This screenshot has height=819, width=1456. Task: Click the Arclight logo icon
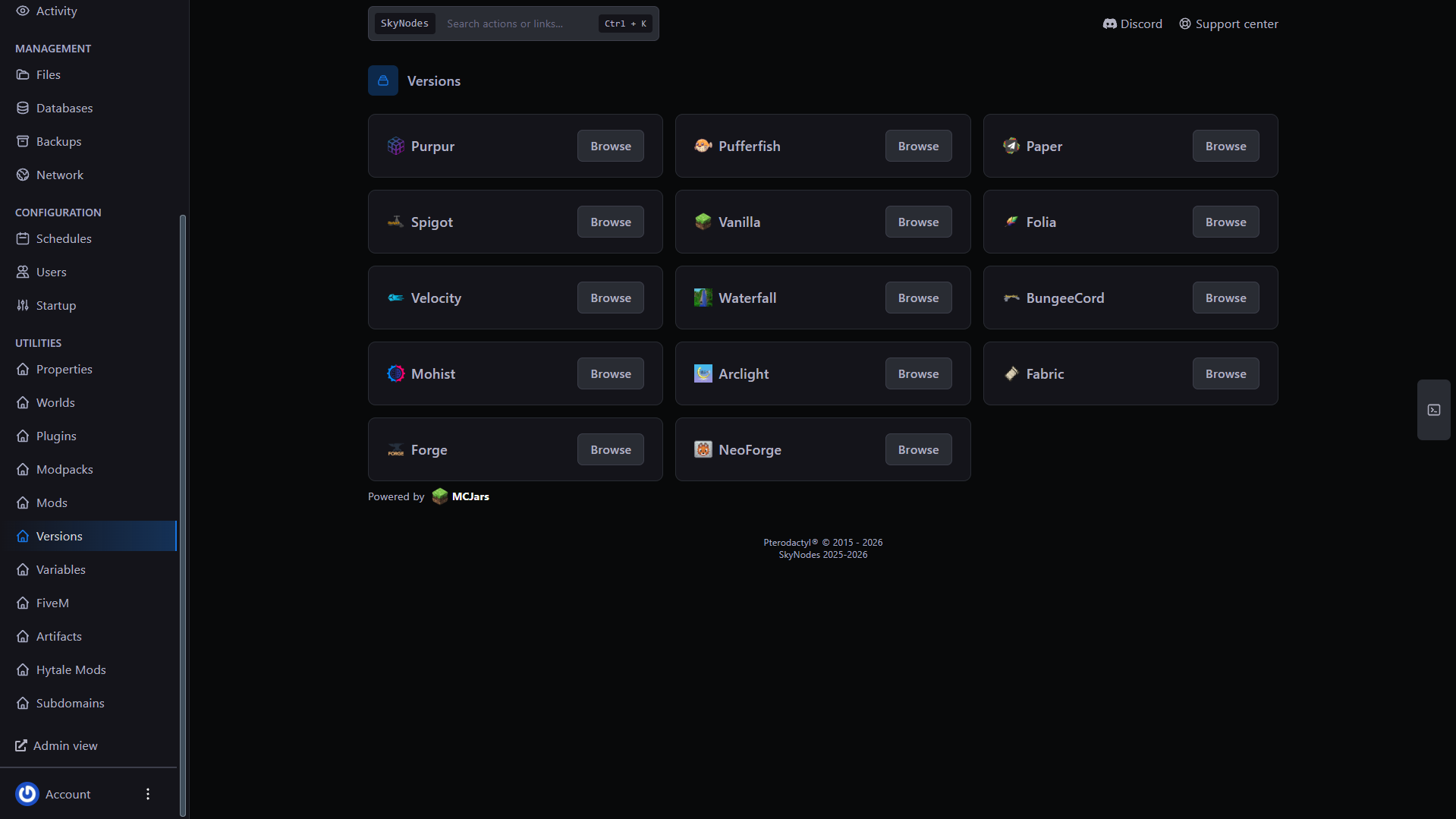pyautogui.click(x=703, y=373)
